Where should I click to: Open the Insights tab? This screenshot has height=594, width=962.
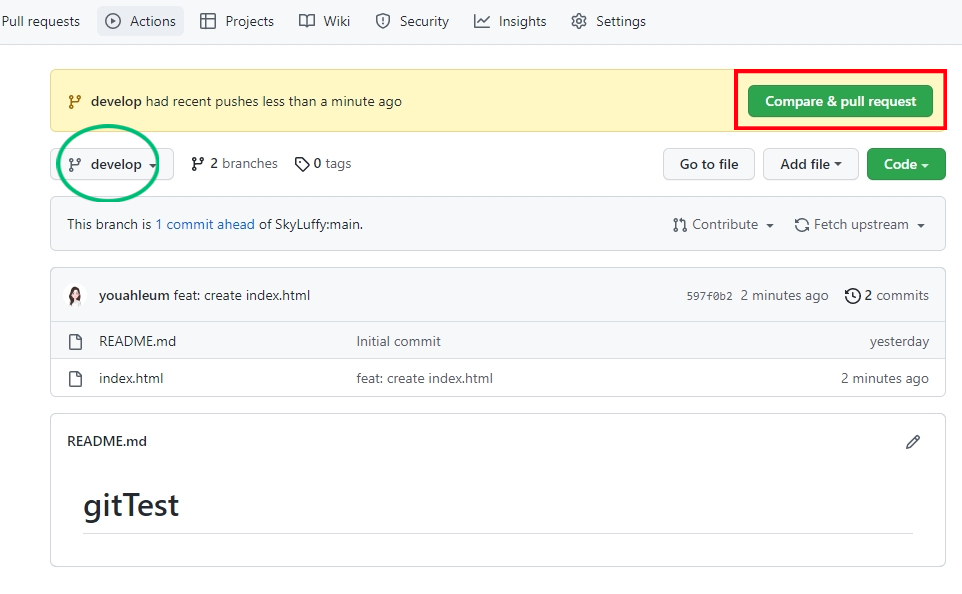click(510, 21)
